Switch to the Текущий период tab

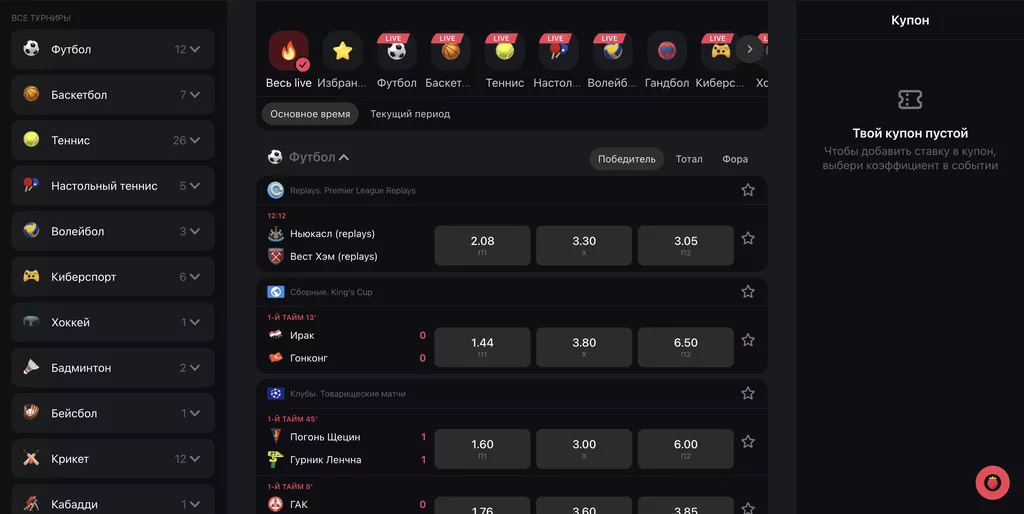tap(410, 114)
